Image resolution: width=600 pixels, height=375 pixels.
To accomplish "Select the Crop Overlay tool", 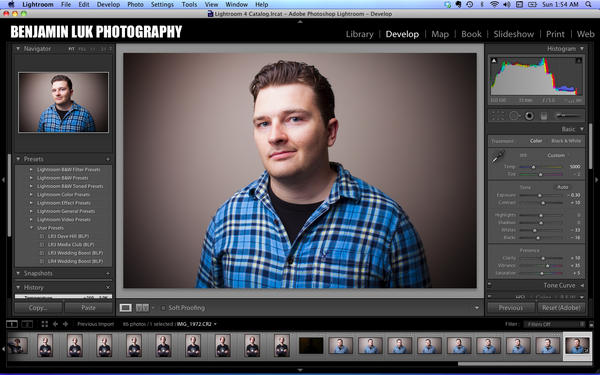I will (497, 116).
